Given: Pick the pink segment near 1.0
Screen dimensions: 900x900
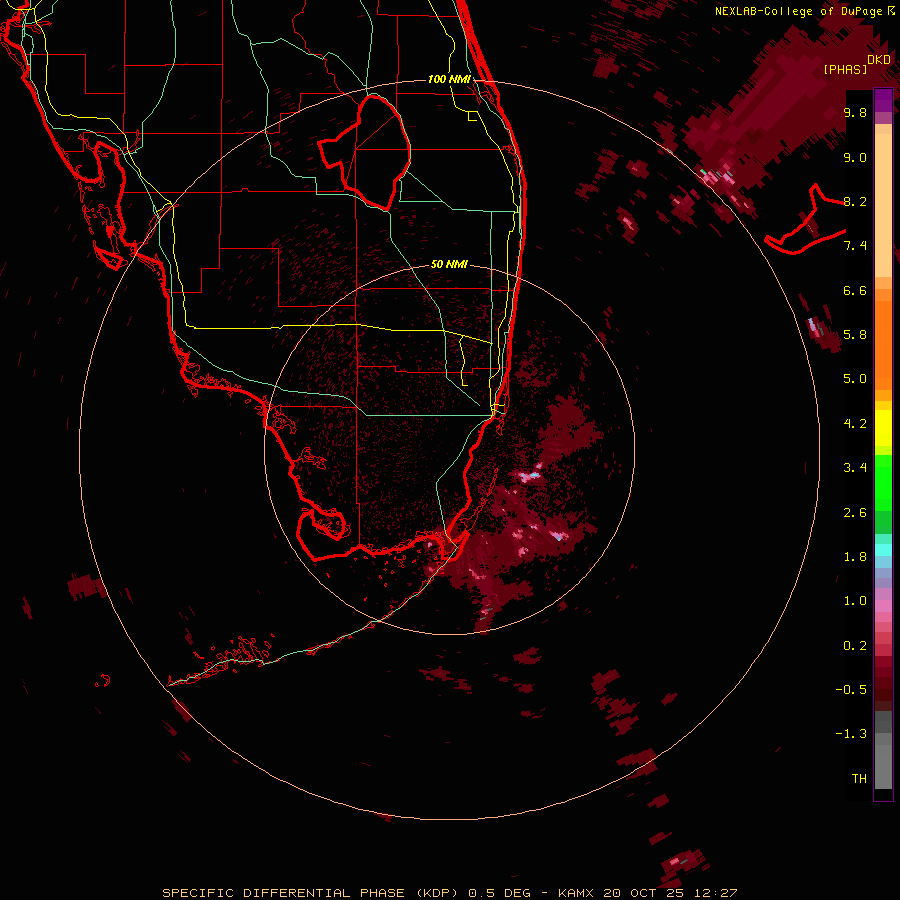Looking at the screenshot, I should point(883,606).
